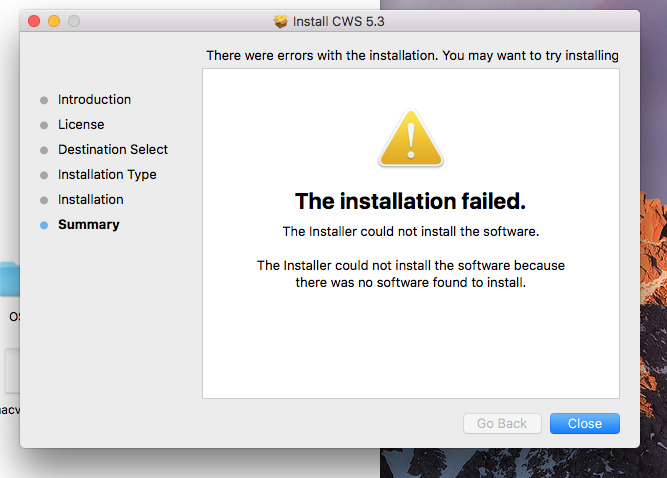Viewport: 667px width, 478px height.
Task: Go to the Destination Select step
Action: pos(113,150)
